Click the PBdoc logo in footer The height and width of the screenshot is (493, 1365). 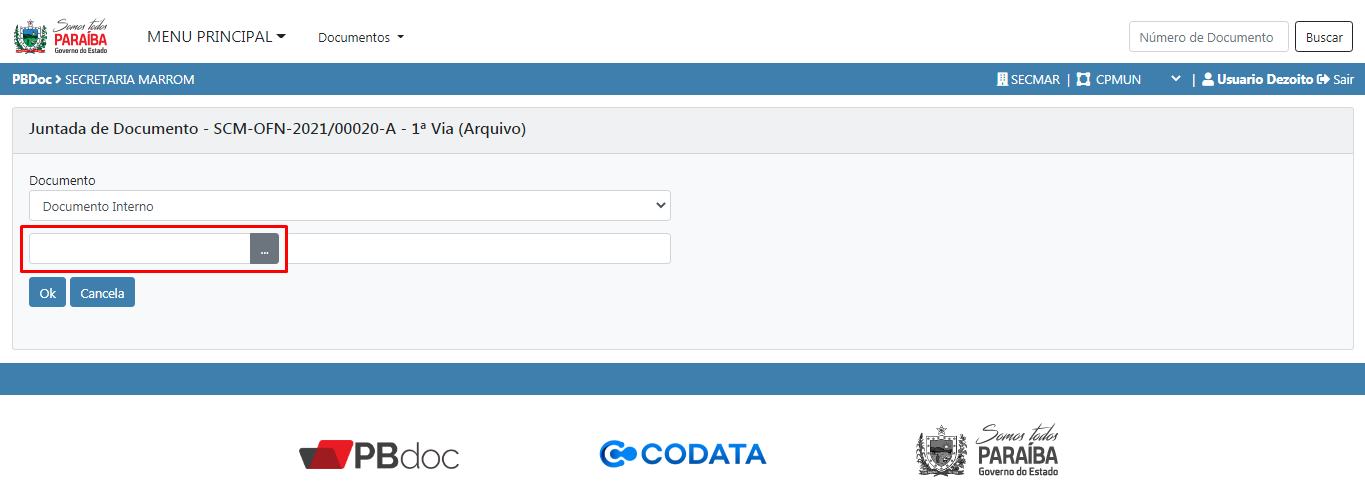pyautogui.click(x=379, y=455)
